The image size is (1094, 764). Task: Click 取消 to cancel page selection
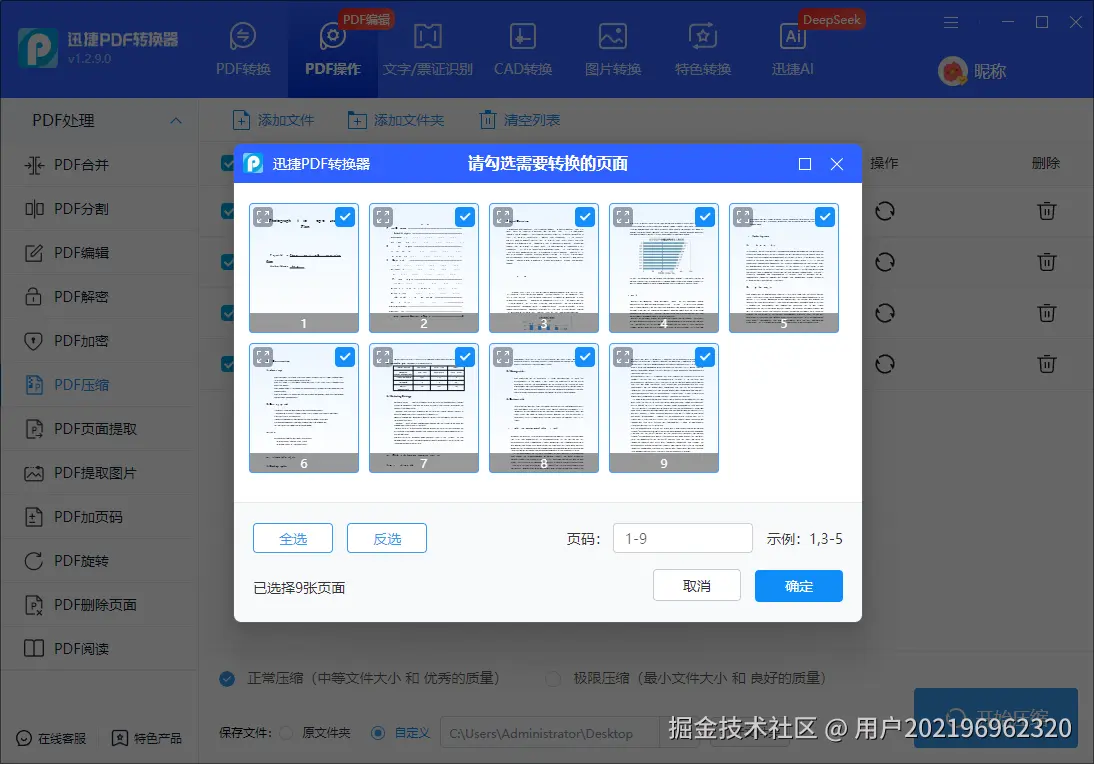pos(696,585)
